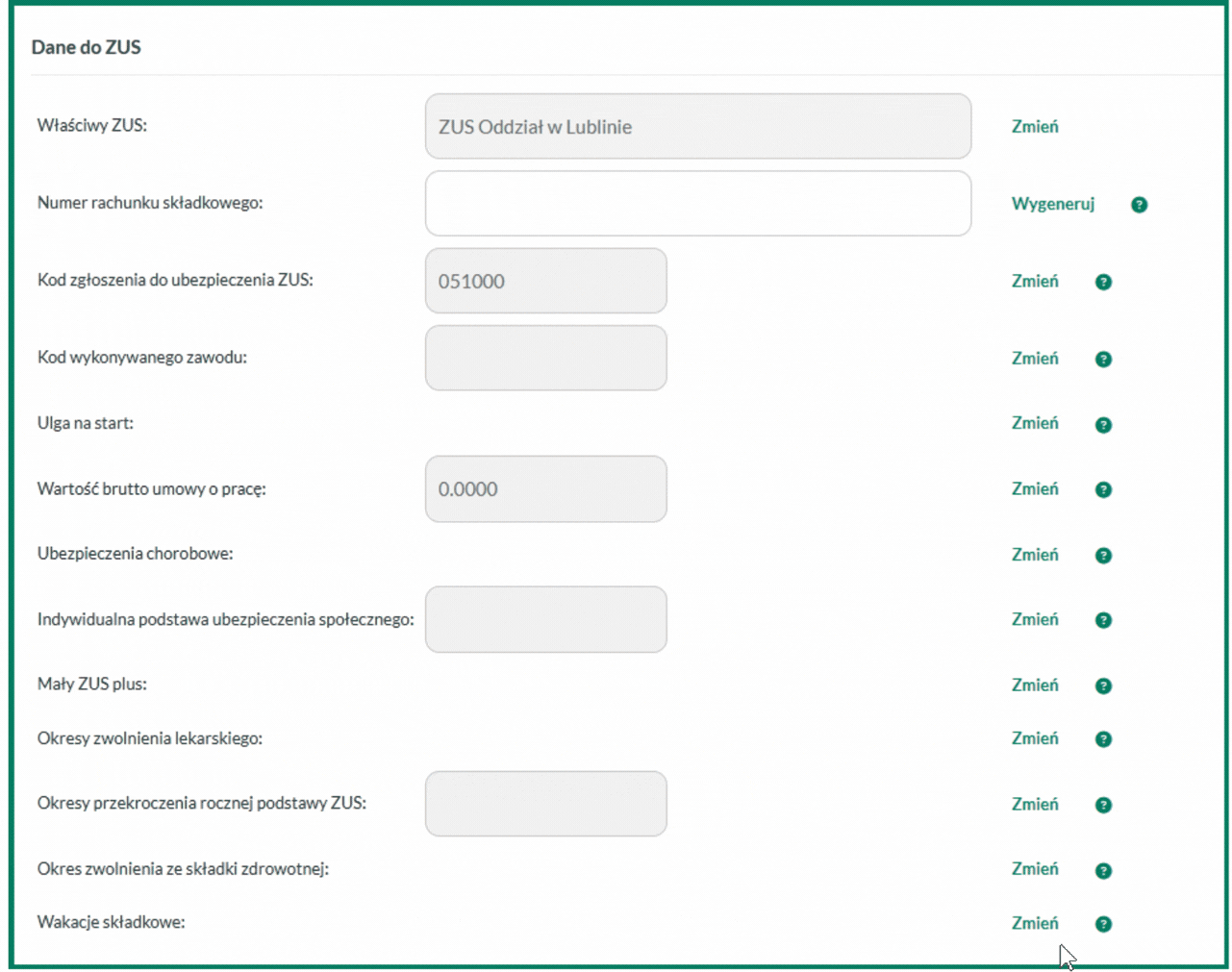Click the 'Wakacje składkowe:' label
The width and height of the screenshot is (1232, 972).
pos(112,923)
